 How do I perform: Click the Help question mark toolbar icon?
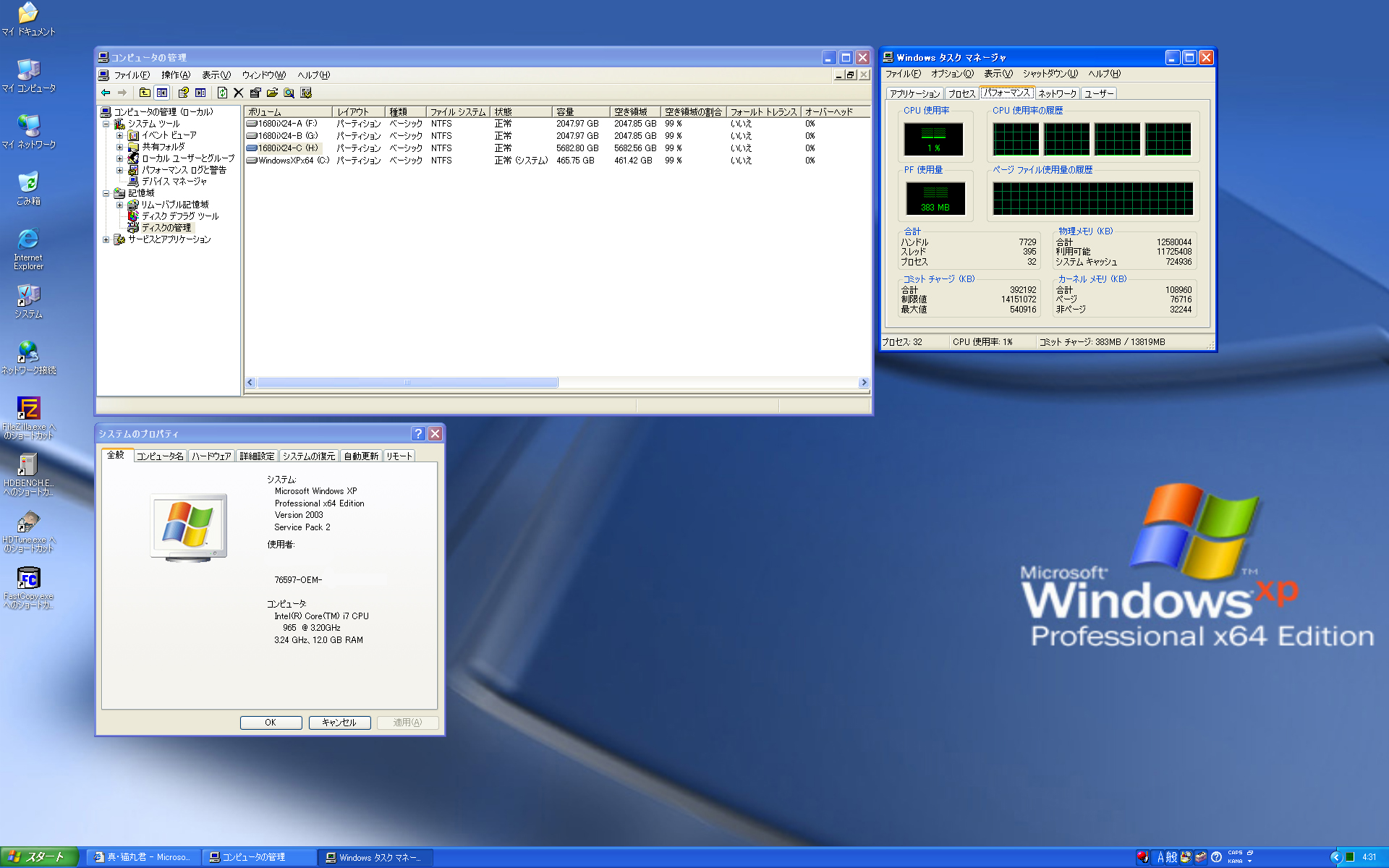[x=183, y=93]
